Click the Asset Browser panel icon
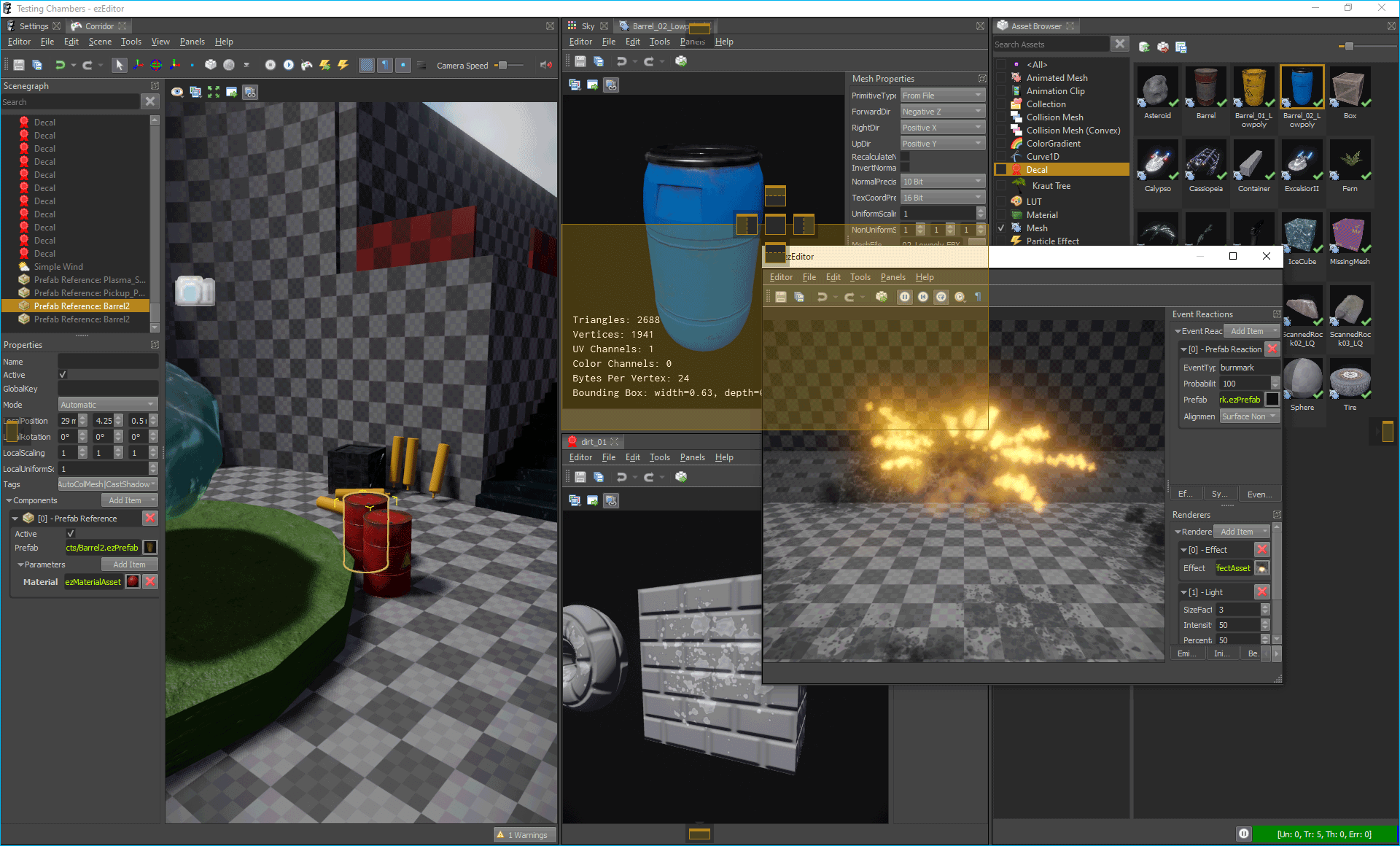This screenshot has height=846, width=1400. coord(1004,24)
